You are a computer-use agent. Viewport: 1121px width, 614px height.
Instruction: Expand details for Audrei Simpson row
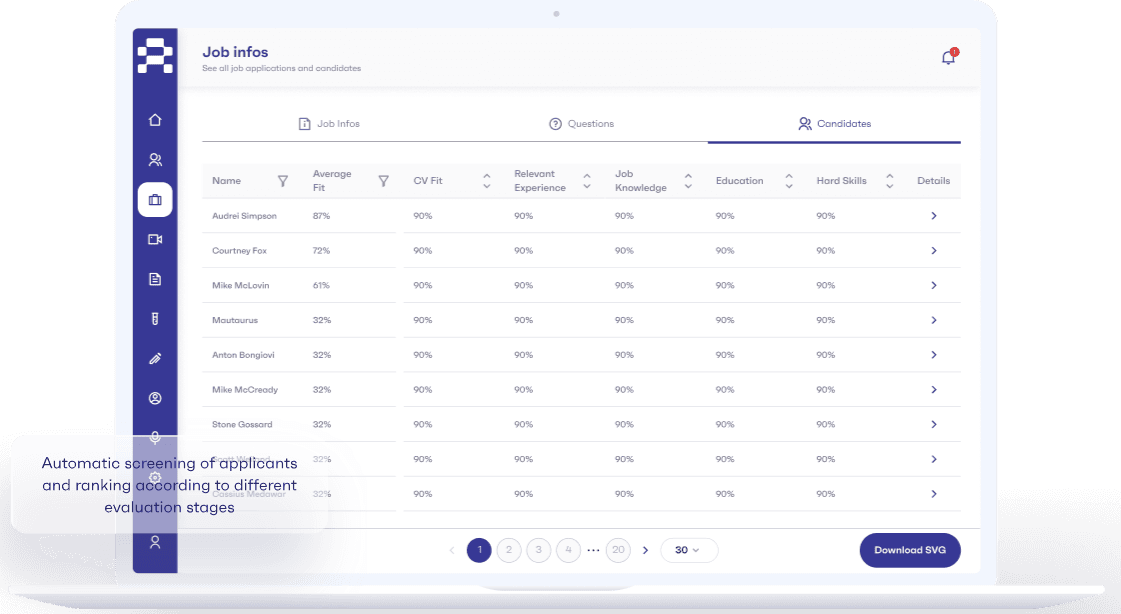coord(933,216)
